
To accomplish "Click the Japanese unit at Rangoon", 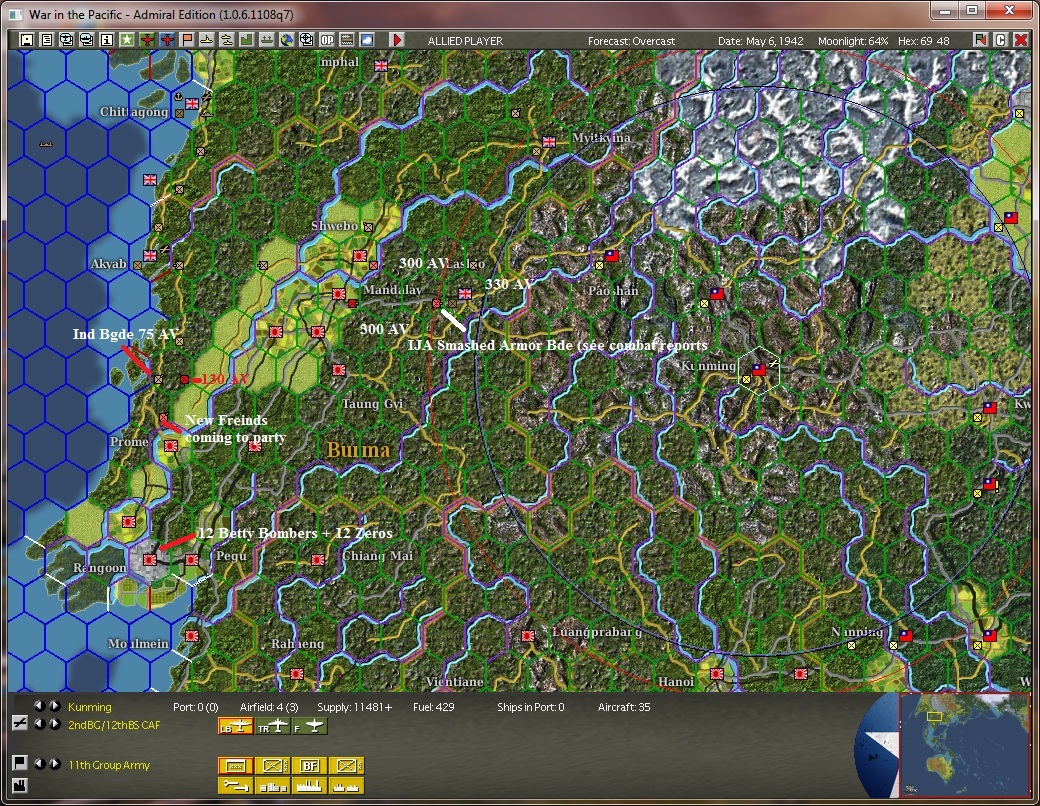I will 151,560.
